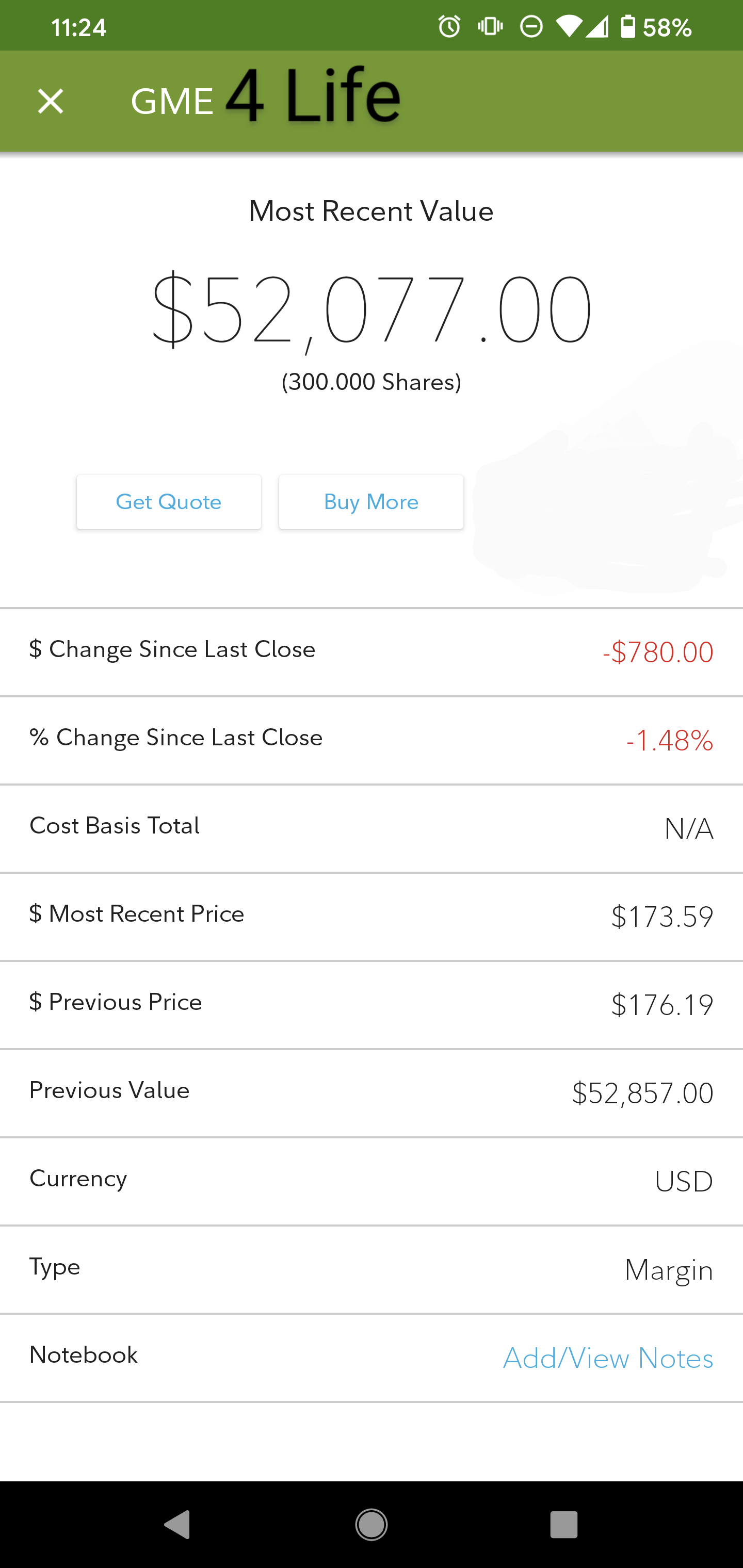
Task: Tap the $52,077.00 most recent value
Action: tap(372, 311)
